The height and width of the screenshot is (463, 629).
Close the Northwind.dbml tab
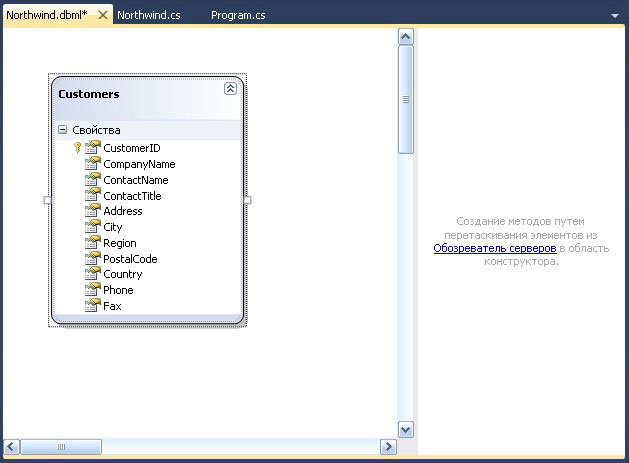click(103, 15)
